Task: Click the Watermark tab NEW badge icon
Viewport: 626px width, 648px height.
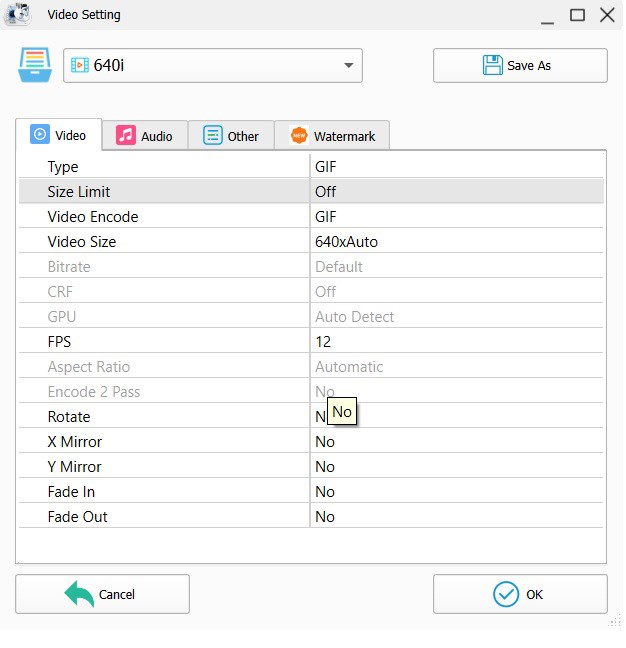Action: coord(299,136)
